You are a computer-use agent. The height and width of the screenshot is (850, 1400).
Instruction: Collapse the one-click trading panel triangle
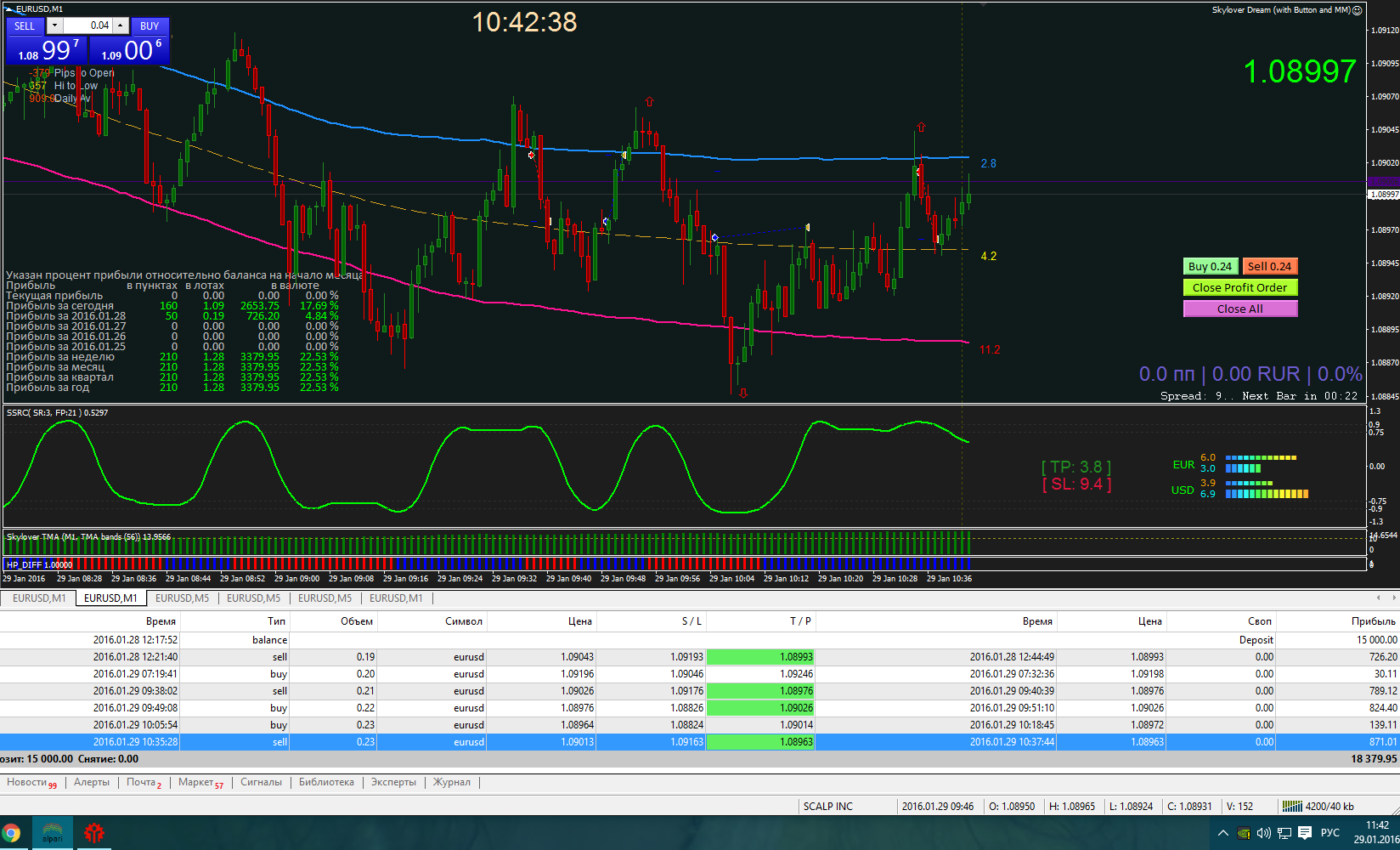[x=9, y=8]
